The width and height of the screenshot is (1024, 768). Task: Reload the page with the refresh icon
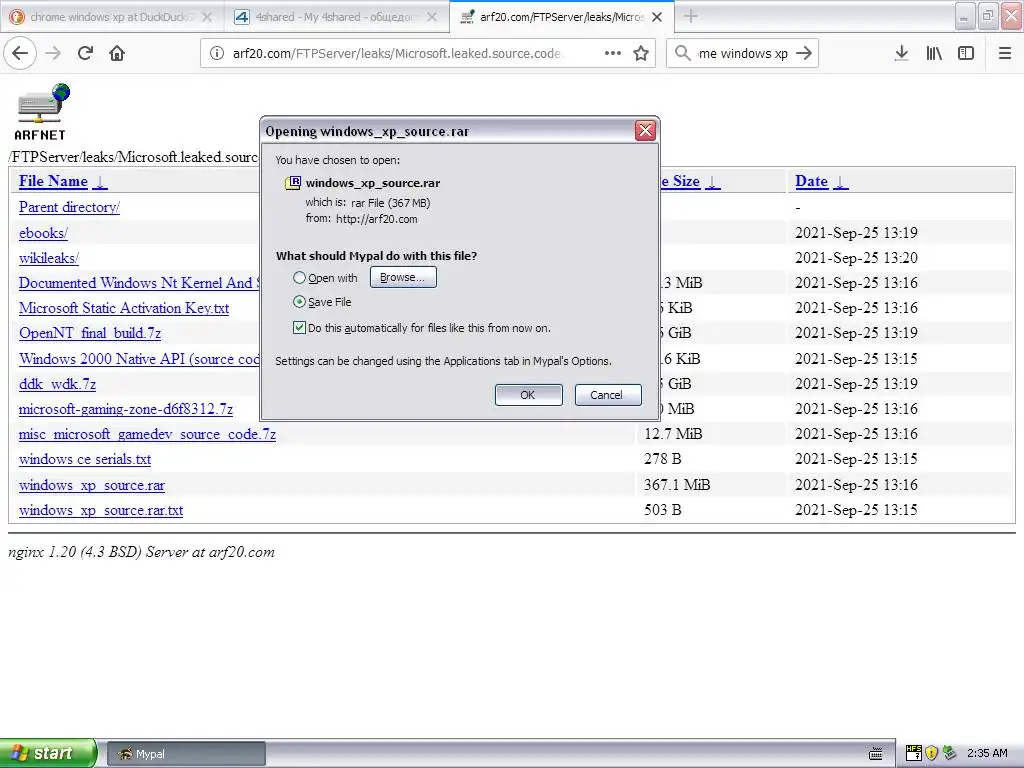point(85,53)
